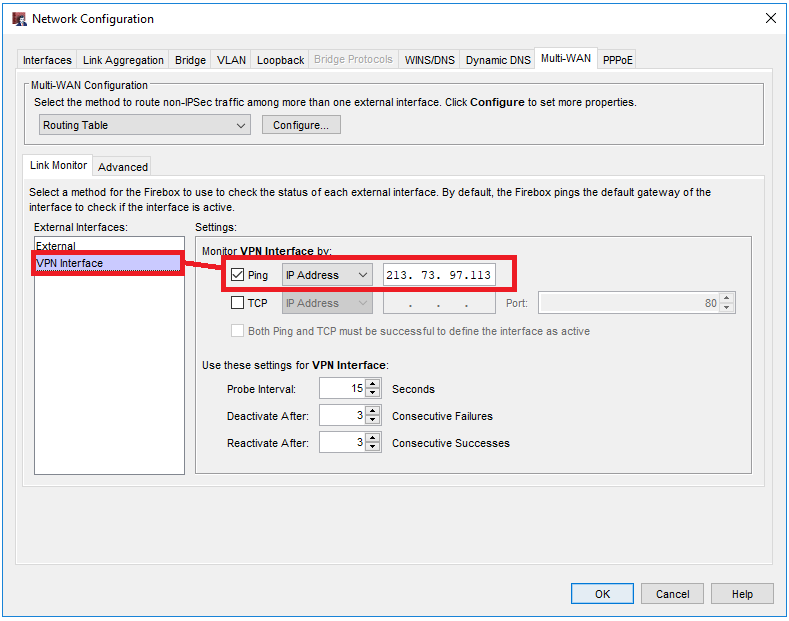Click the Network Configuration title bar icon
789x621 pixels.
[x=18, y=18]
